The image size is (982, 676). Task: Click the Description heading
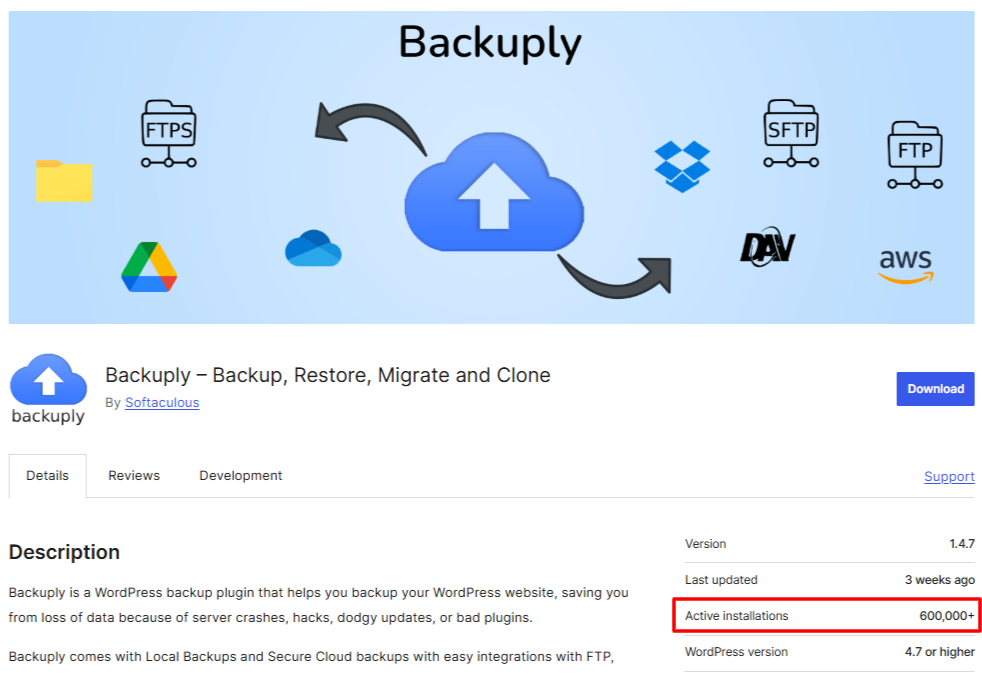[64, 552]
